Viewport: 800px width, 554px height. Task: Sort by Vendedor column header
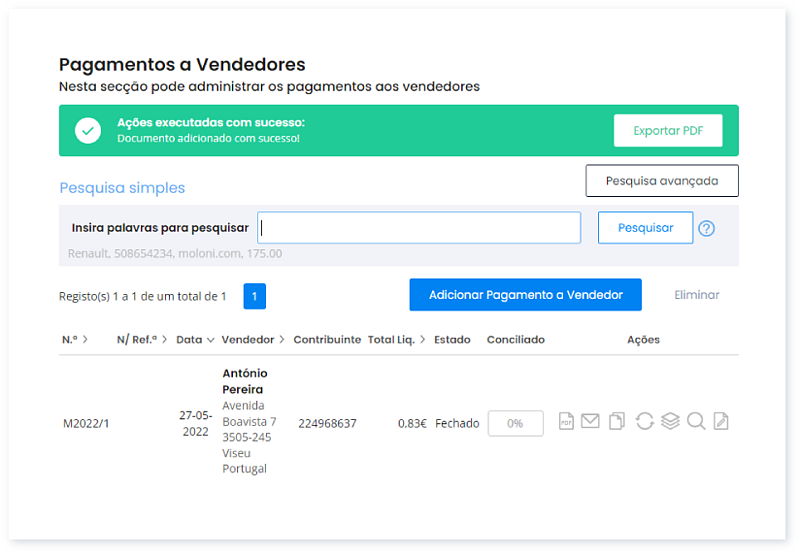[253, 340]
